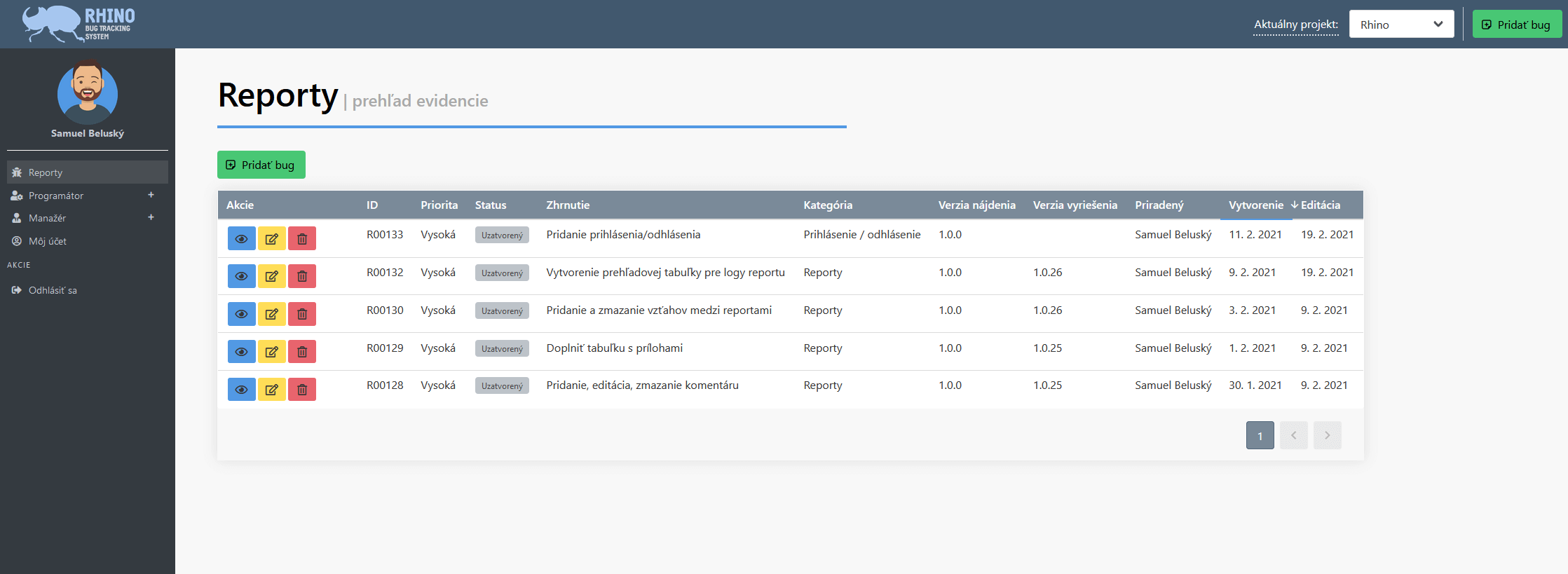Click summary 'Pridanie, editácia, zmazanie komentáru'

[x=642, y=385]
